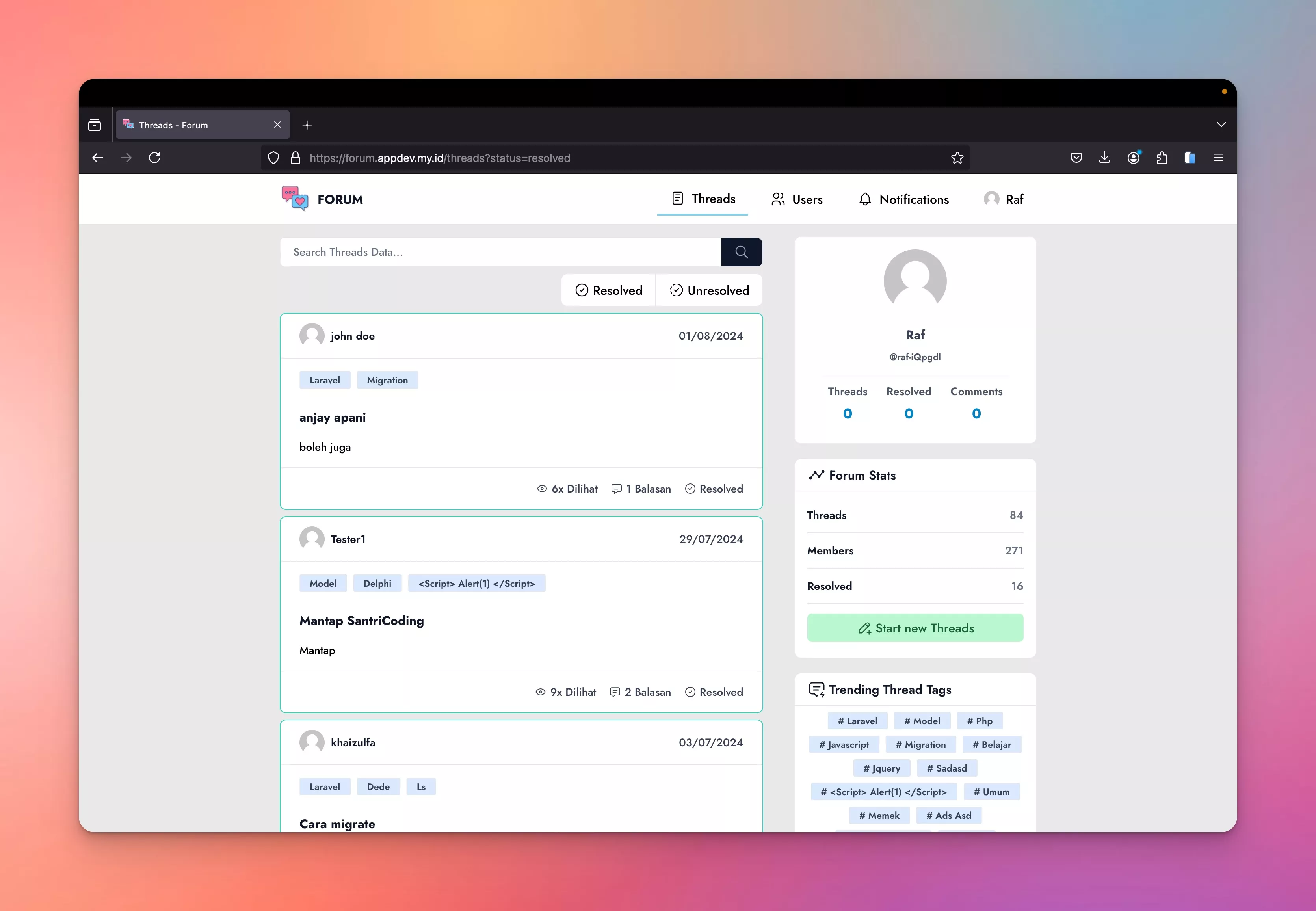Click the 1 Balasan reply count
1316x911 pixels.
click(641, 489)
